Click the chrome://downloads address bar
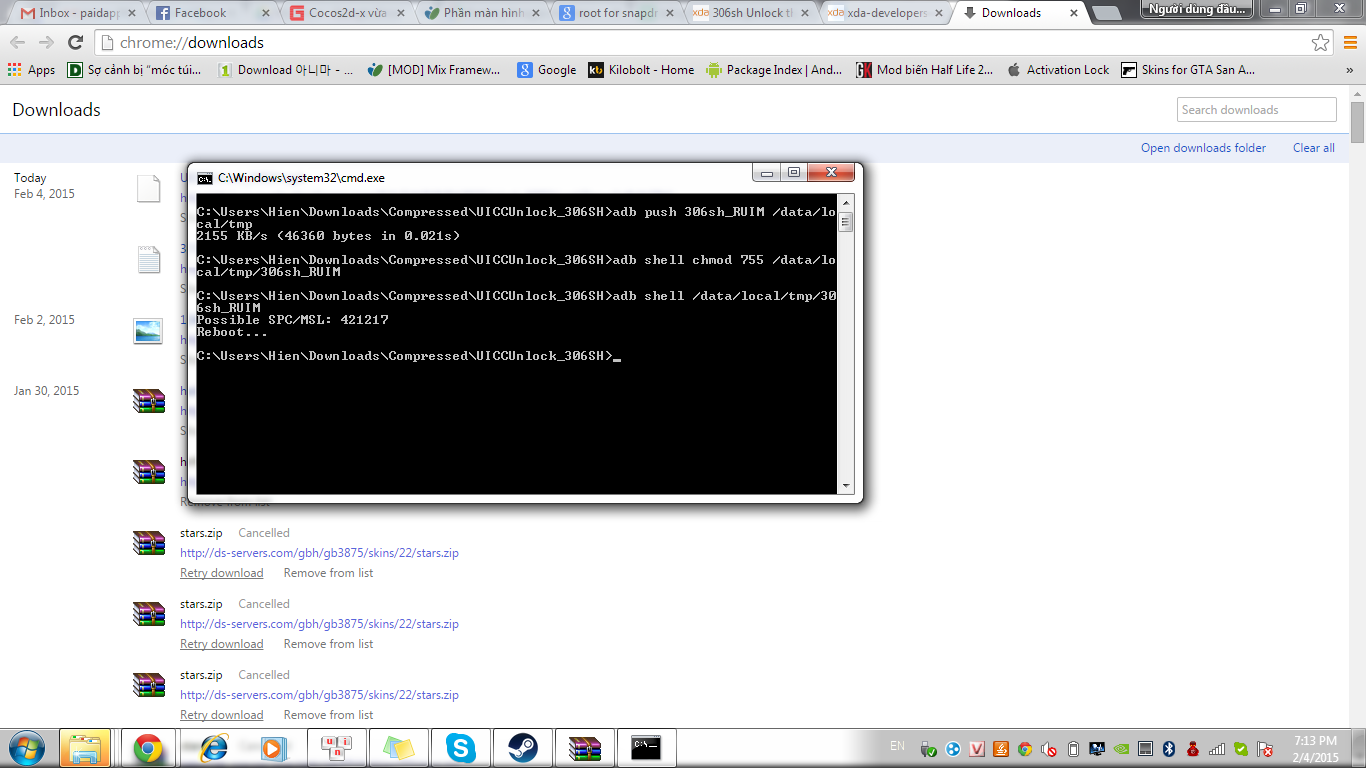 [x=700, y=43]
